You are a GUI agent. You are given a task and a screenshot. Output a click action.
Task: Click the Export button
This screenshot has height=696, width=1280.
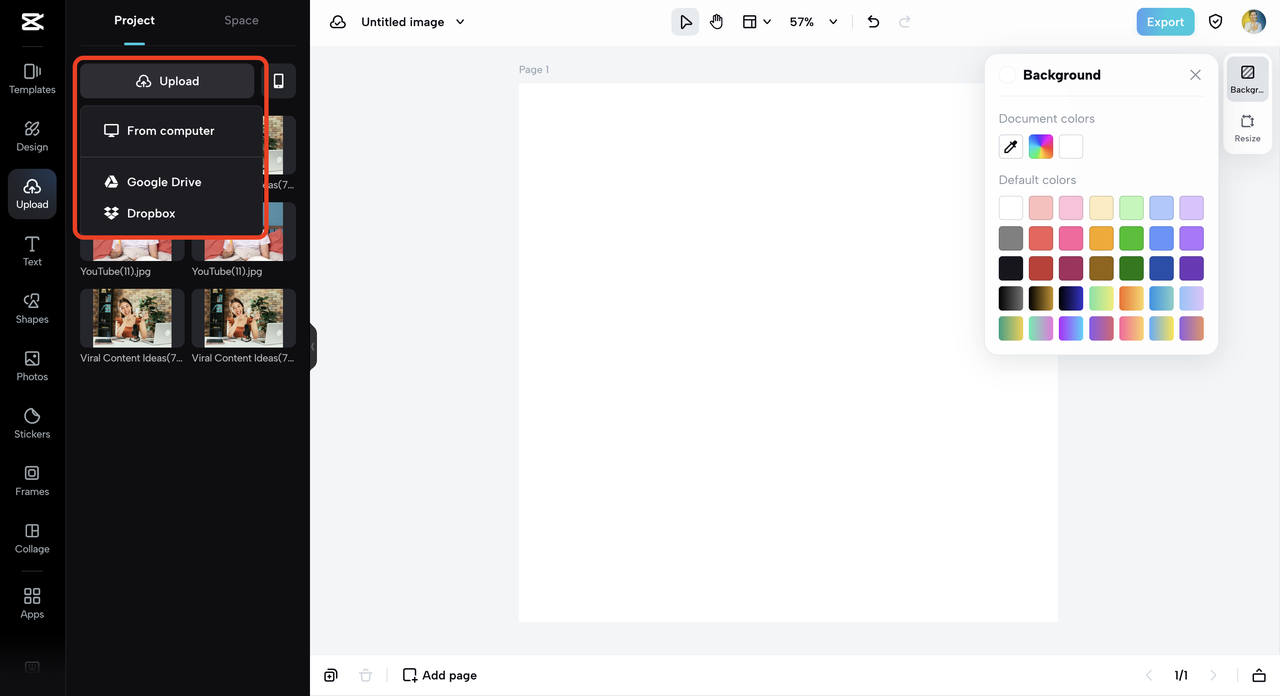pos(1165,22)
